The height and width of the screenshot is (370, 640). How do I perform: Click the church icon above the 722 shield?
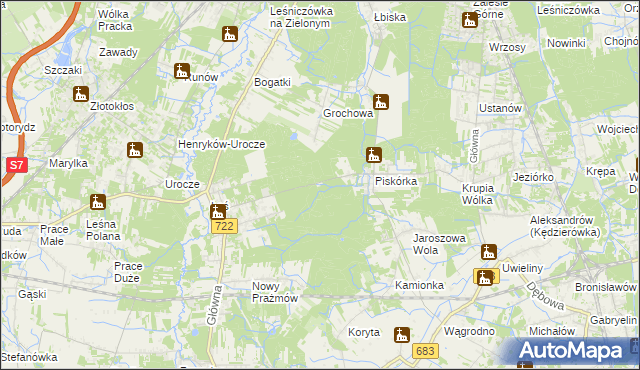218,212
